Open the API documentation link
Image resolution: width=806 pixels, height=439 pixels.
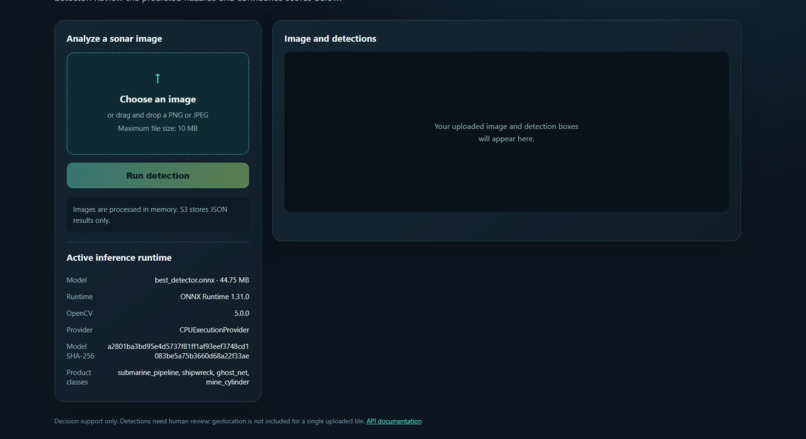pyautogui.click(x=394, y=421)
